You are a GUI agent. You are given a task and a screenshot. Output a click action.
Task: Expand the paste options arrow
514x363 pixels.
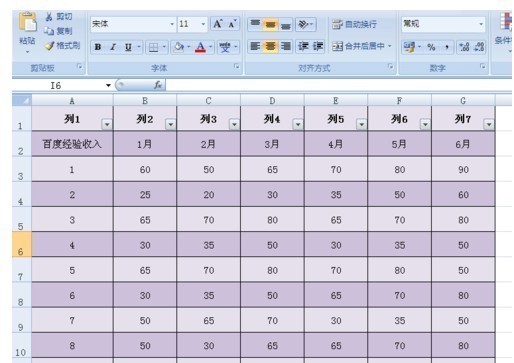pyautogui.click(x=27, y=52)
